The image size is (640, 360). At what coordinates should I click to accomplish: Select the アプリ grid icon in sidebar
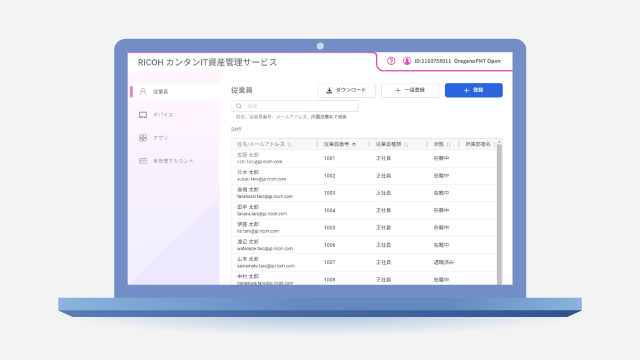143,138
